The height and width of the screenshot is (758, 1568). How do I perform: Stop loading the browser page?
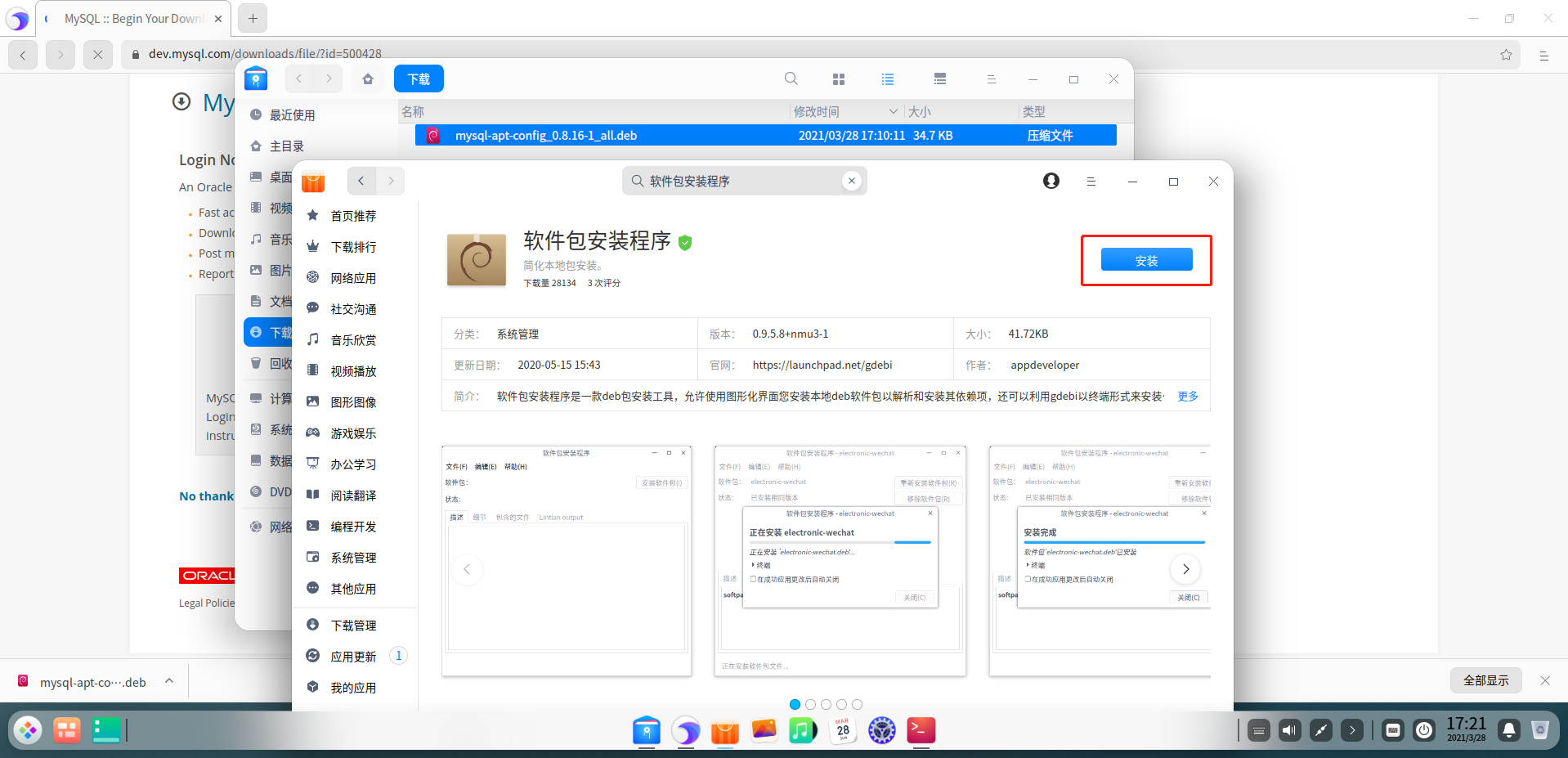tap(97, 55)
